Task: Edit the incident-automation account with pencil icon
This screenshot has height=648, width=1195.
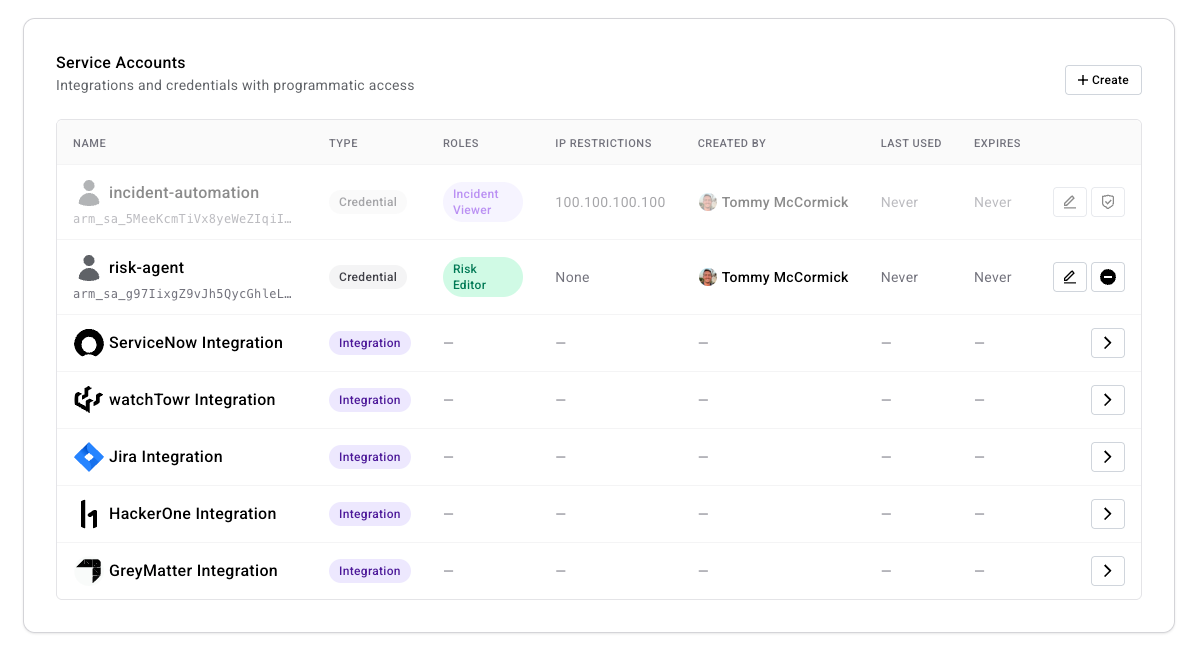Action: click(1069, 202)
